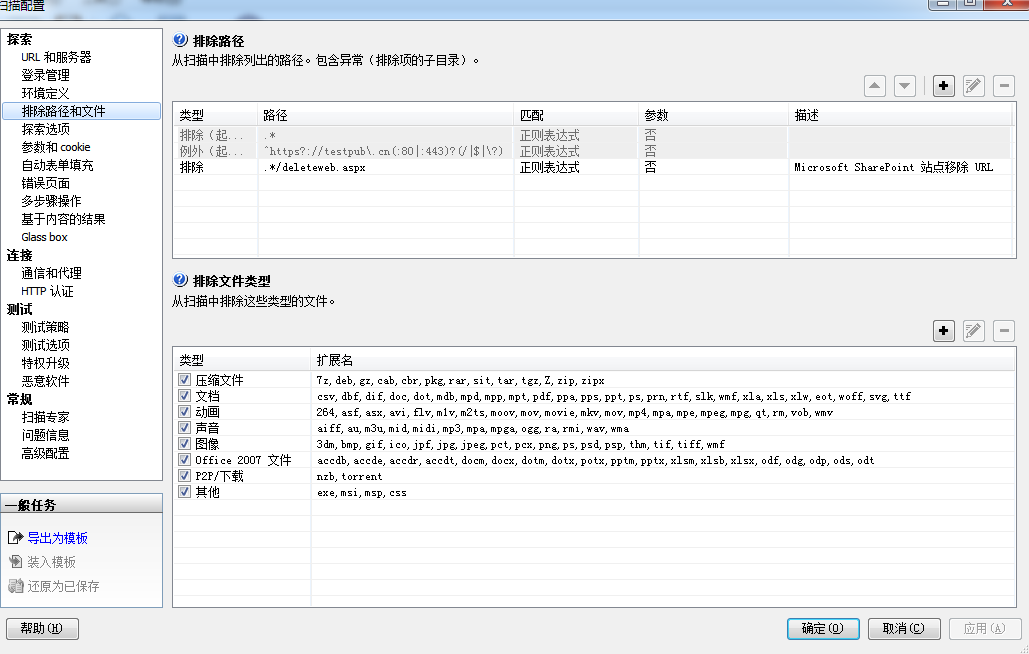Screen dimensions: 1029x654
Task: Move exclude path entry down
Action: pos(905,86)
